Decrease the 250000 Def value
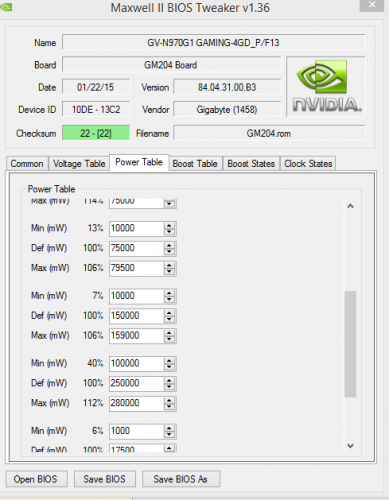389x500 pixels. click(x=169, y=387)
